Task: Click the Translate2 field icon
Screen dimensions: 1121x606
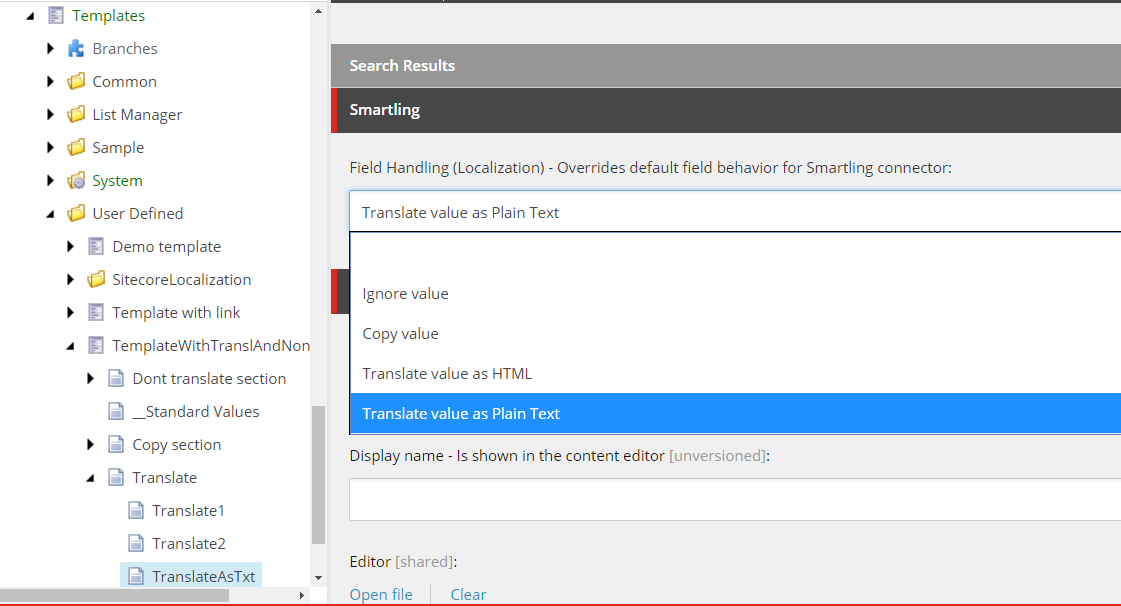Action: [x=136, y=543]
